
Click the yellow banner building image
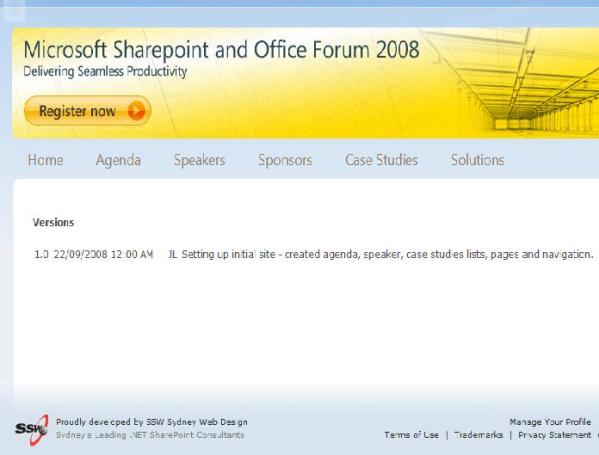[512, 82]
